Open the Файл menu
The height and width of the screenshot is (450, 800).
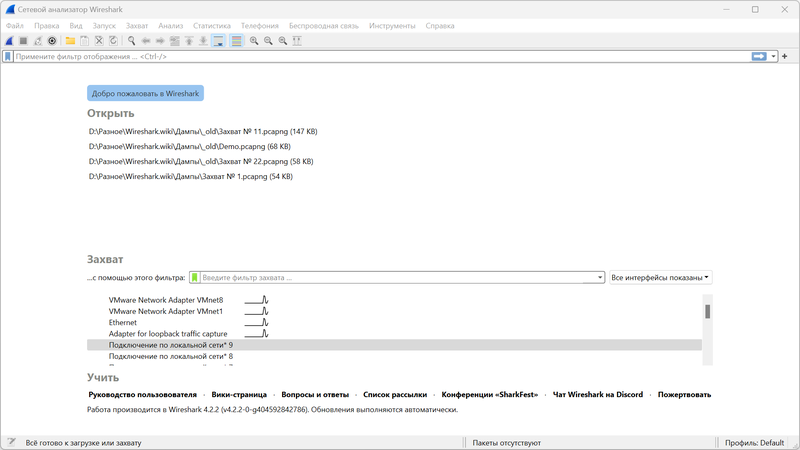(x=15, y=26)
